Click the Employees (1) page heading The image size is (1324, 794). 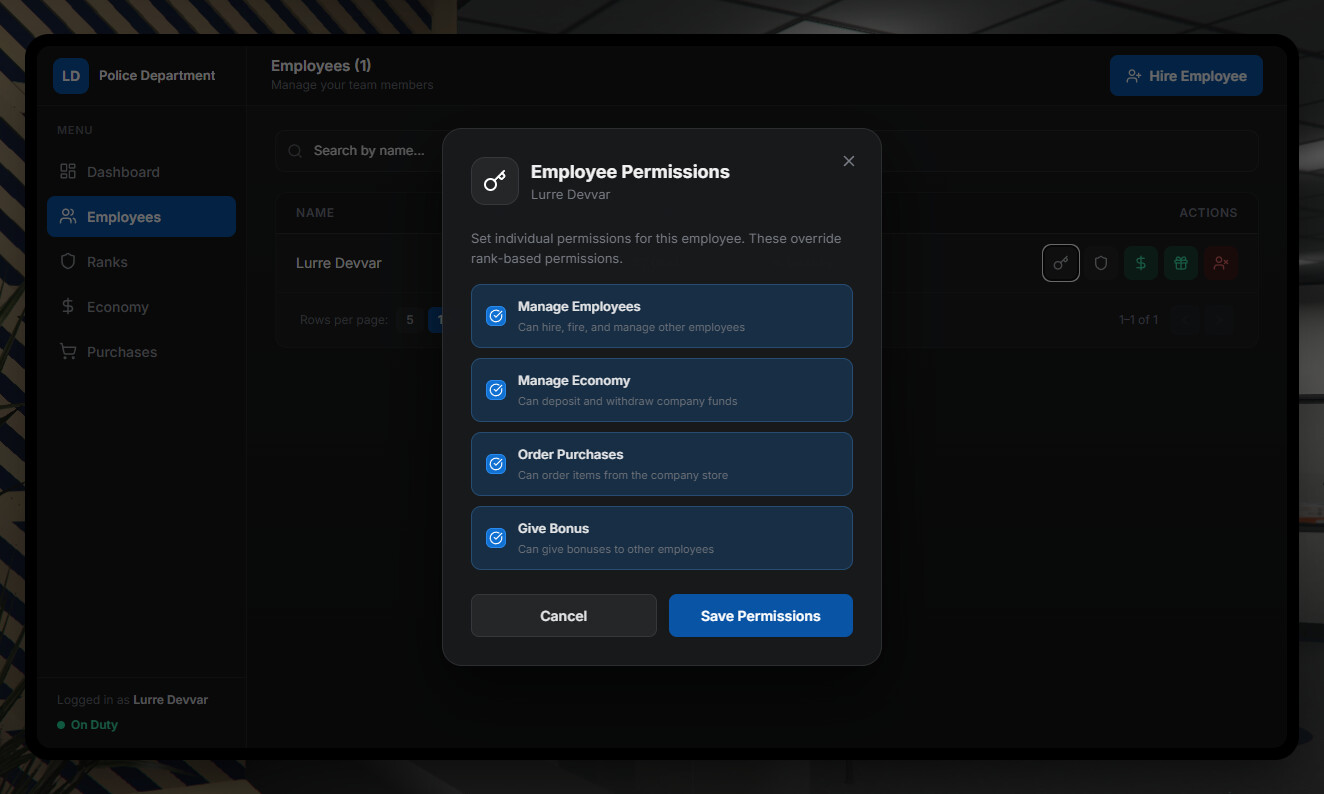coord(321,66)
